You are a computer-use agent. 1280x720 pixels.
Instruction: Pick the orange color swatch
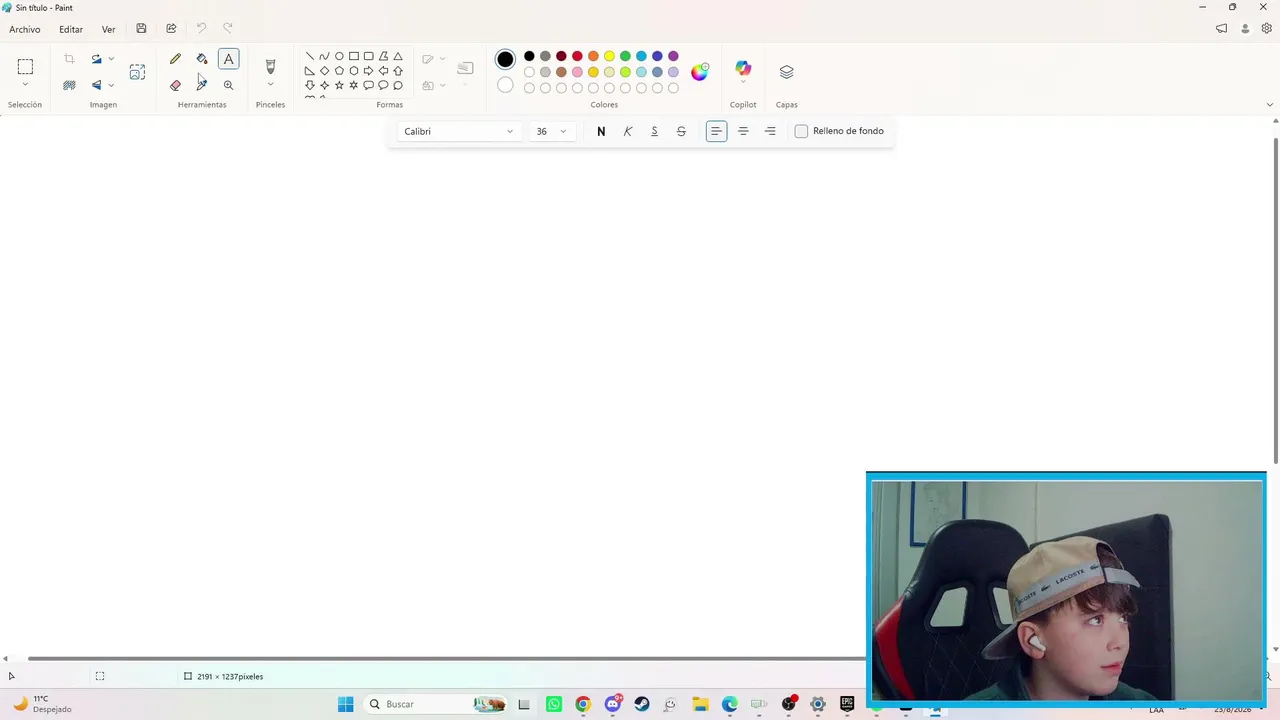tap(593, 56)
